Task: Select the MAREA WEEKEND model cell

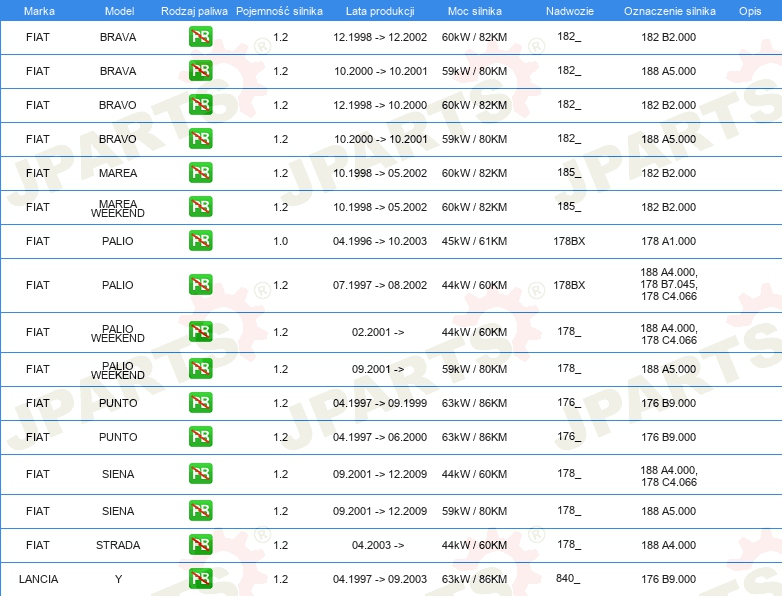Action: pyautogui.click(x=118, y=208)
